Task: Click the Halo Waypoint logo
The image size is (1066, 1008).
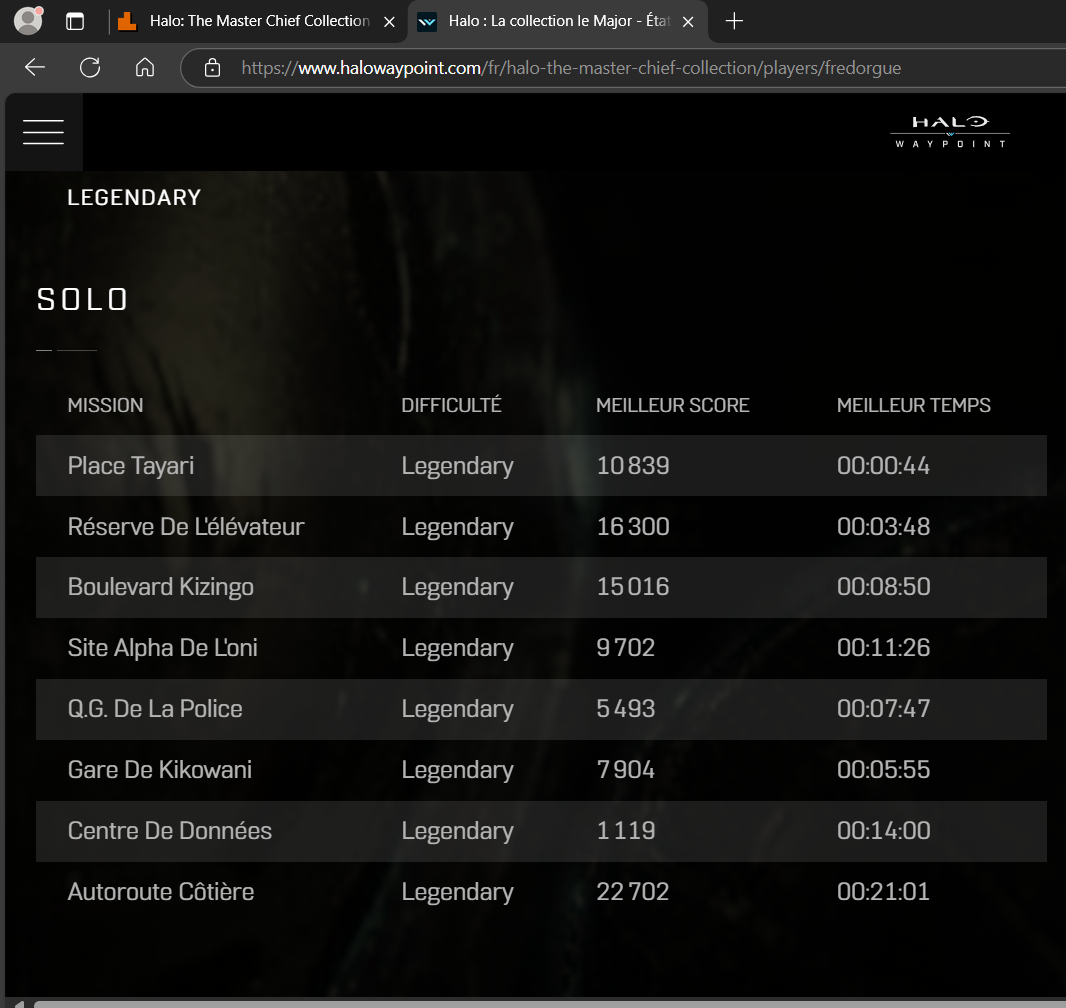Action: pos(949,132)
